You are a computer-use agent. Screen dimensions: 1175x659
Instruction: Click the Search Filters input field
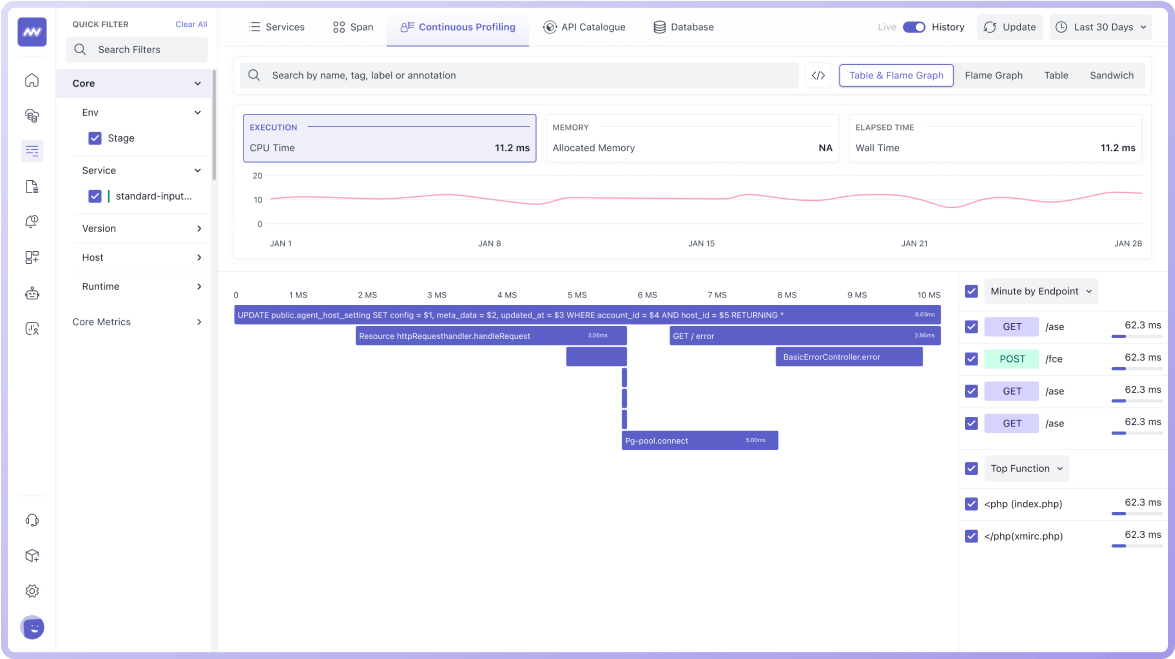click(137, 49)
